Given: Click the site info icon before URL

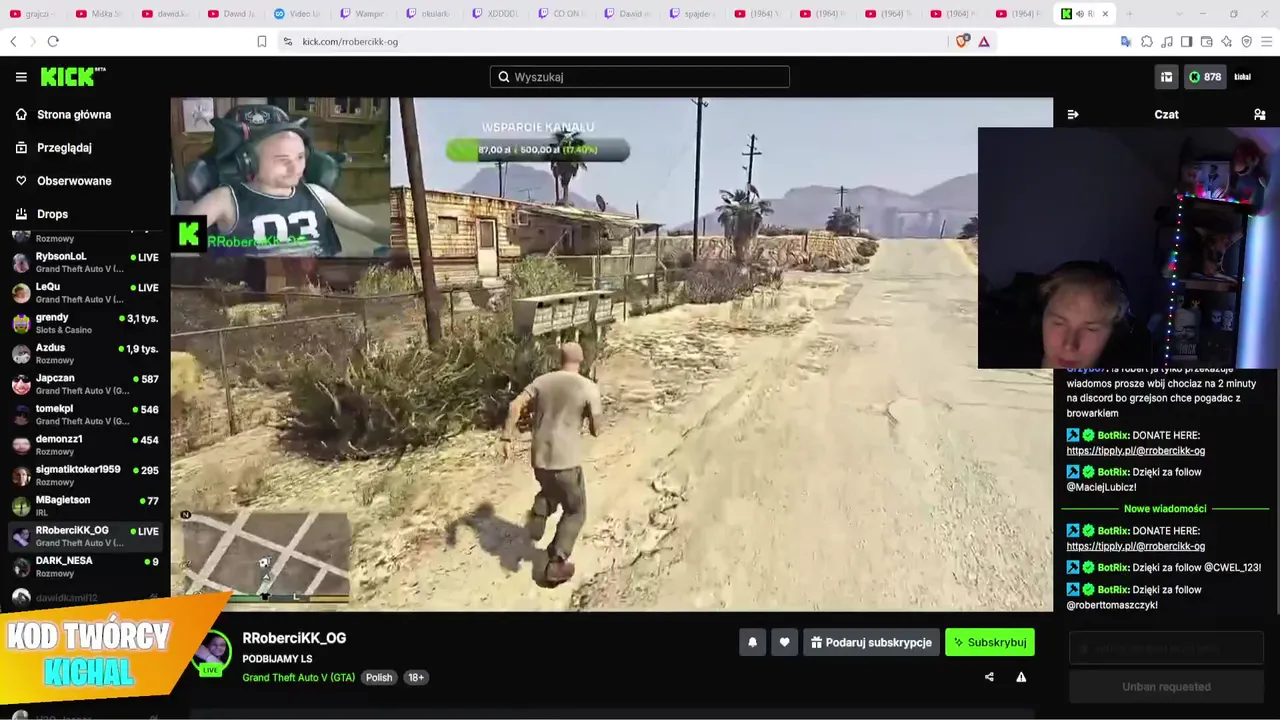Looking at the screenshot, I should (x=288, y=41).
